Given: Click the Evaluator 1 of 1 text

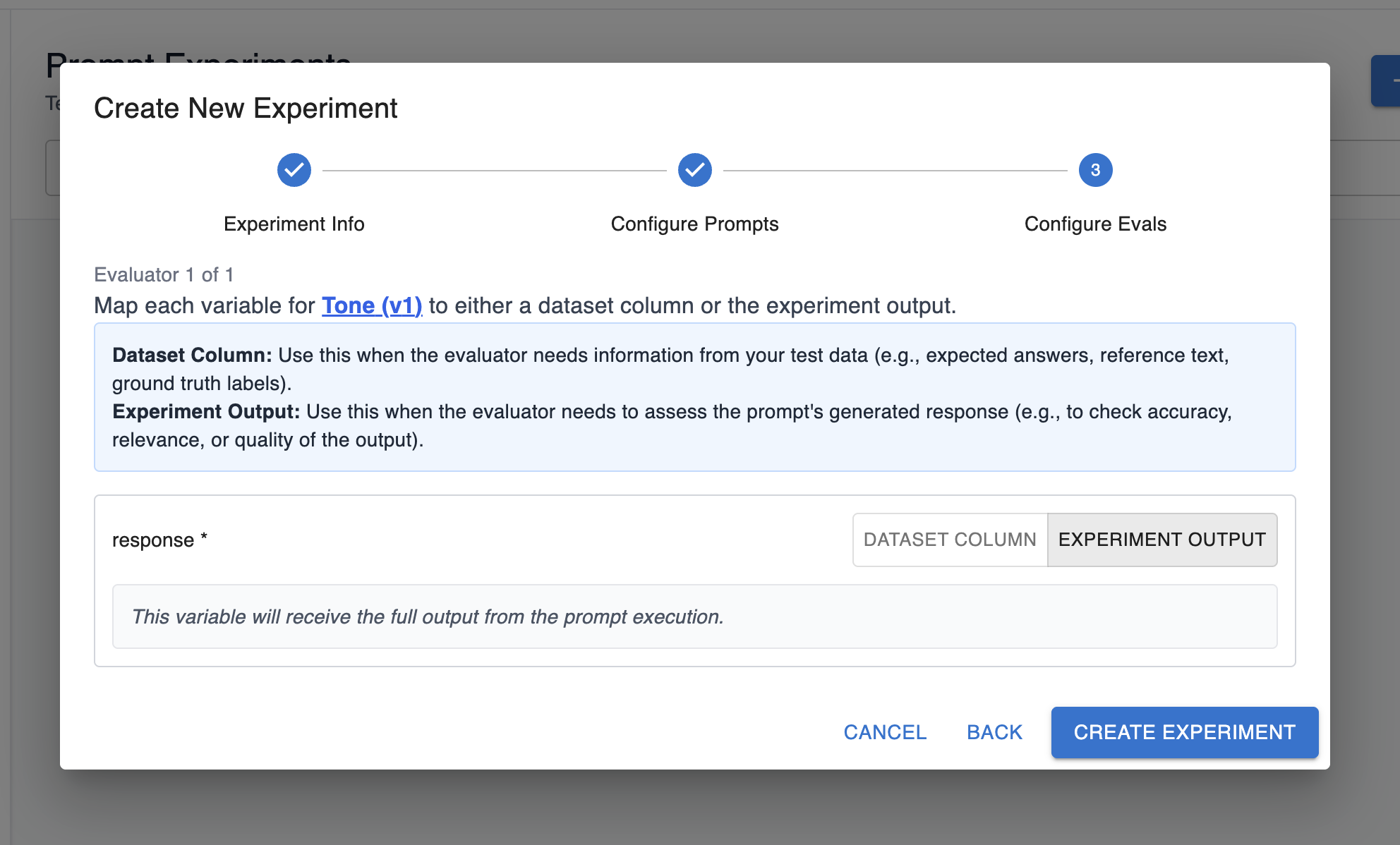Looking at the screenshot, I should tap(164, 274).
